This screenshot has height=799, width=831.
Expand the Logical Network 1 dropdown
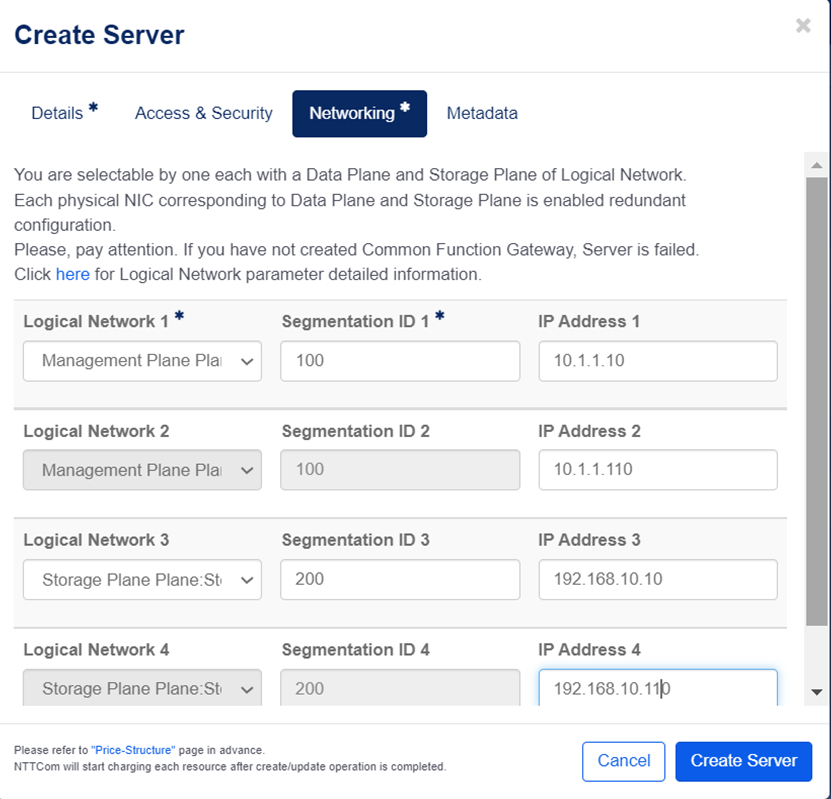coord(142,361)
